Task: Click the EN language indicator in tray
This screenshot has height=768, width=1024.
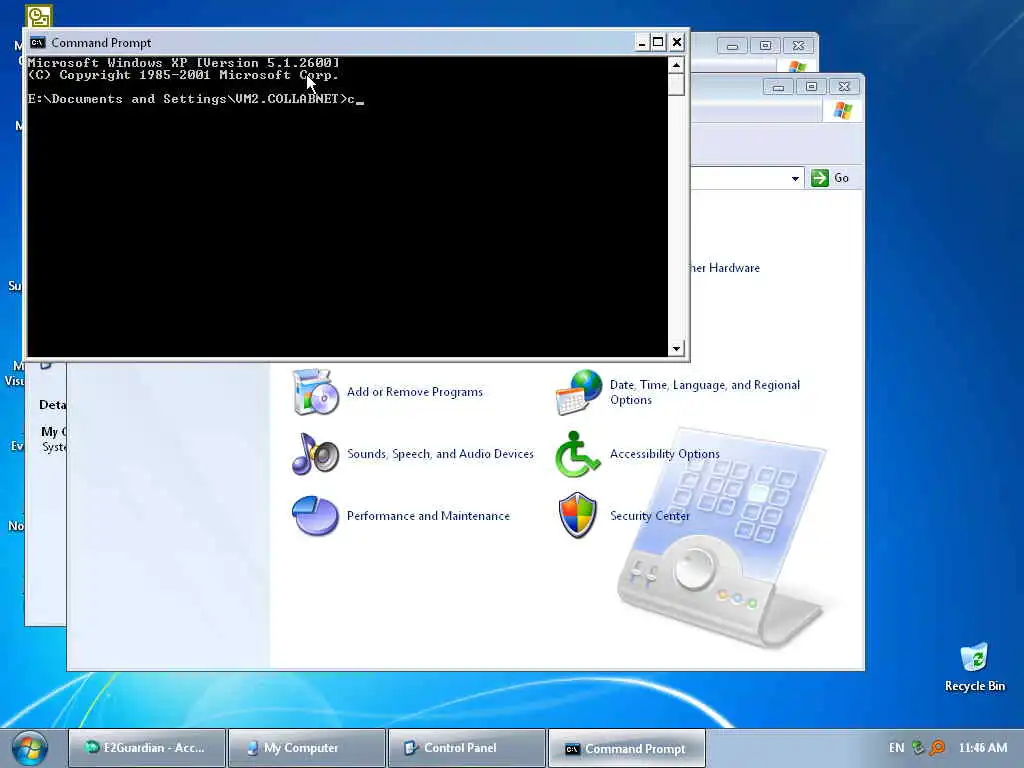Action: 897,748
